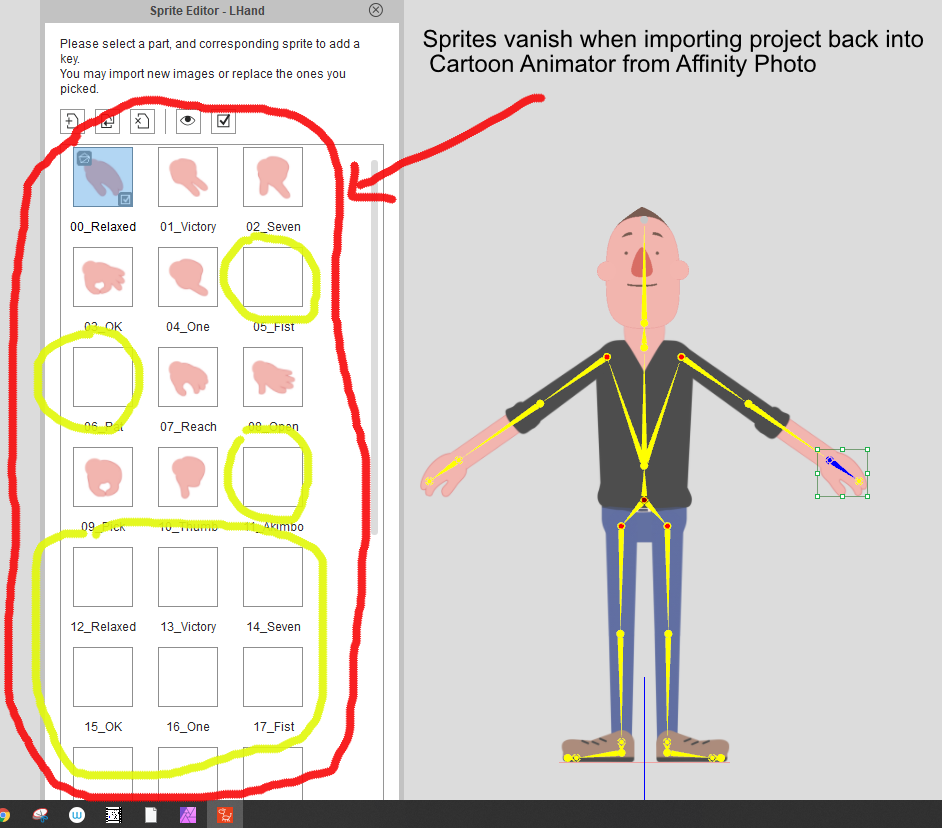Click the character's right hand bone on canvas

point(444,471)
